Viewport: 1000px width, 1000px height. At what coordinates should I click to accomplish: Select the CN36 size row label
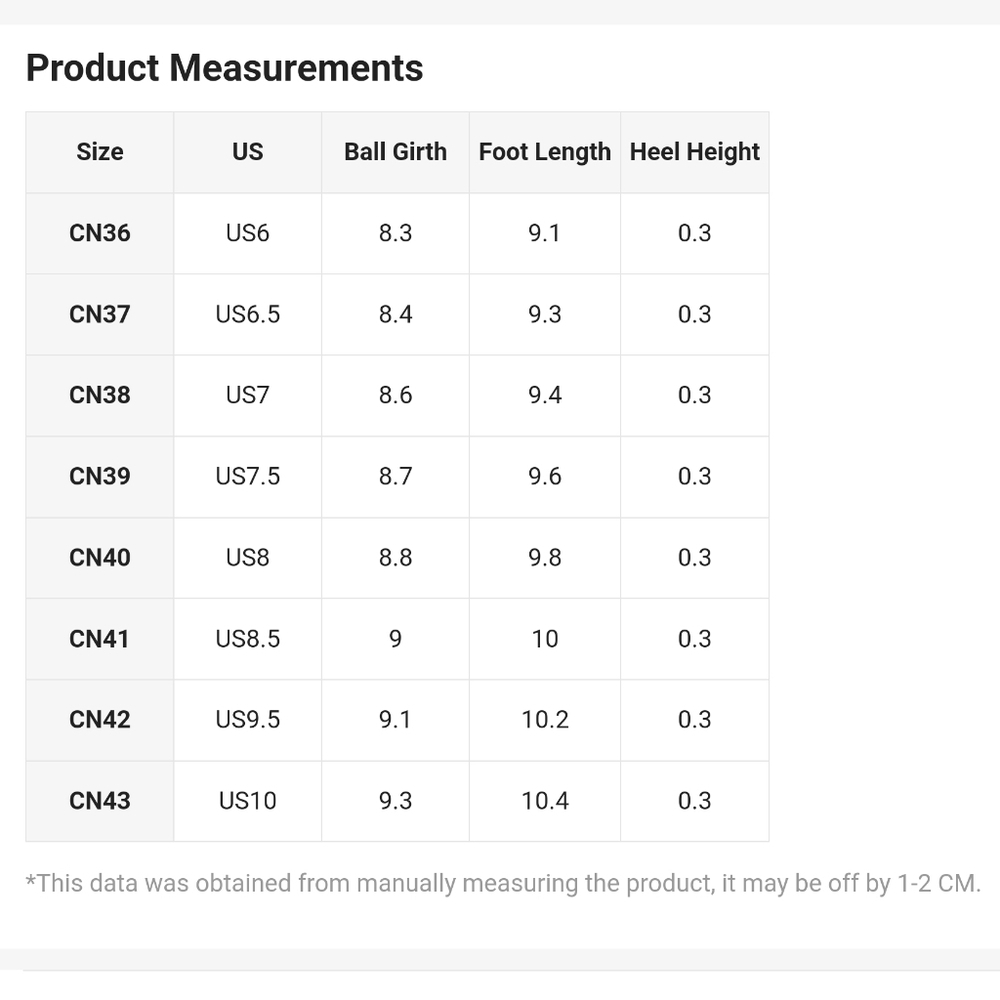[99, 233]
